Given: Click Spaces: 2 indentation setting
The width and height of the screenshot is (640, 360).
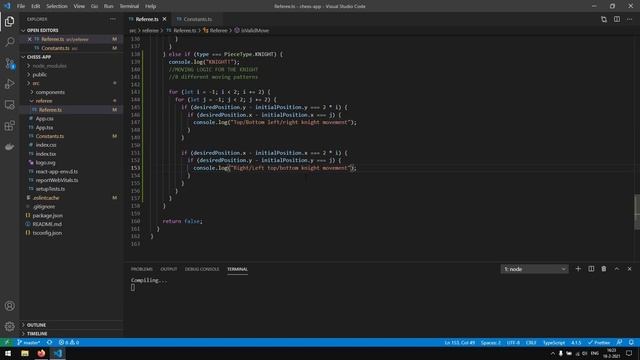Looking at the screenshot, I should 491,342.
